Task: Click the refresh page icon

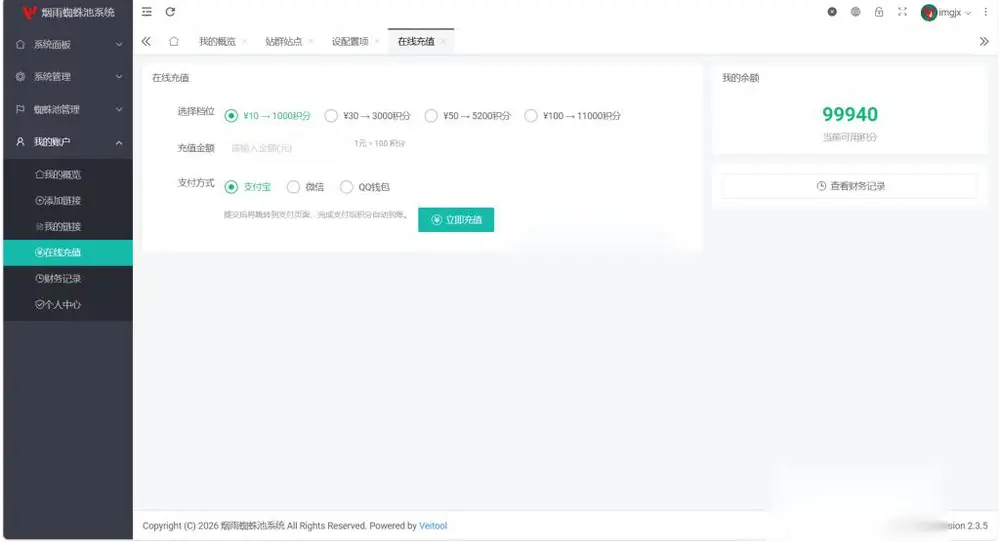Action: click(170, 11)
